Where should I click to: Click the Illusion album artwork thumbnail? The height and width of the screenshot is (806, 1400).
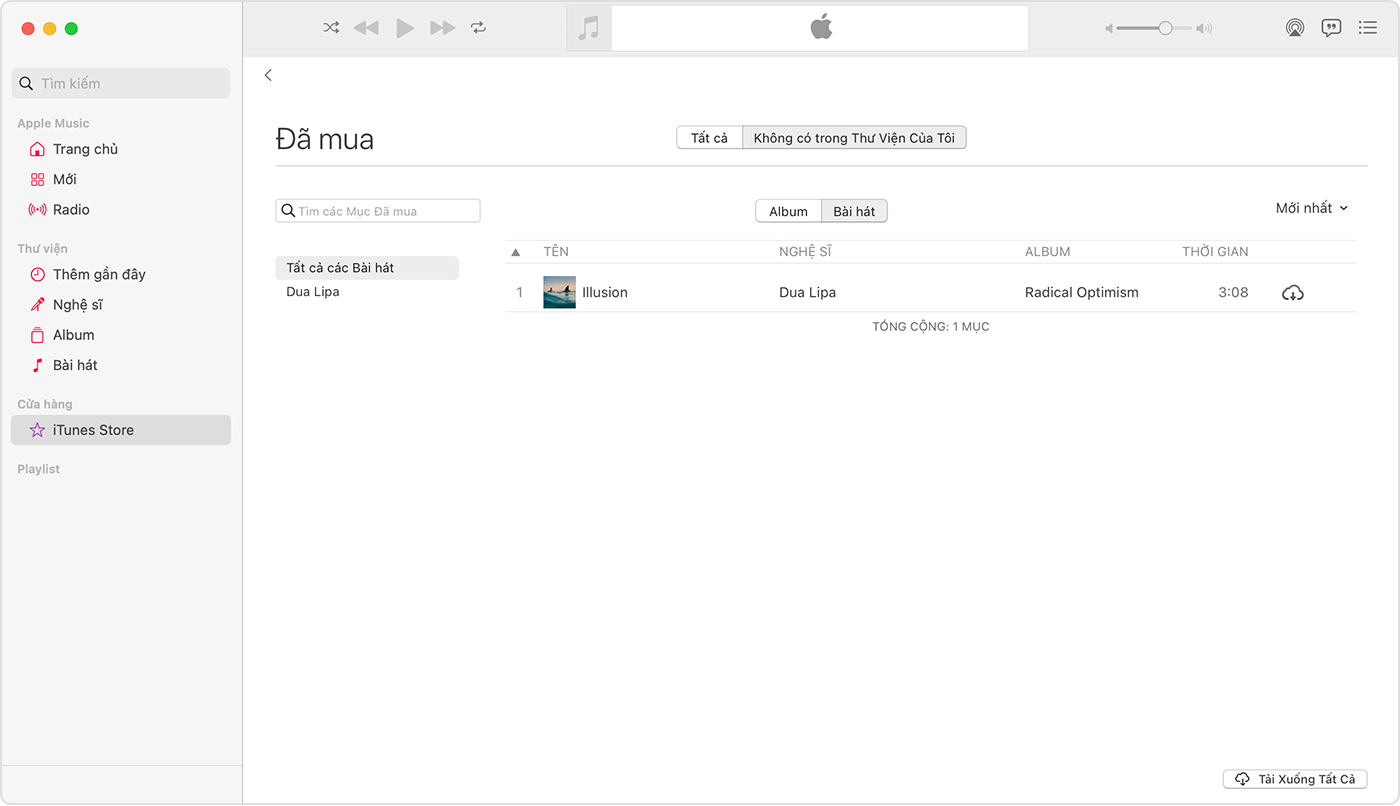coord(559,292)
